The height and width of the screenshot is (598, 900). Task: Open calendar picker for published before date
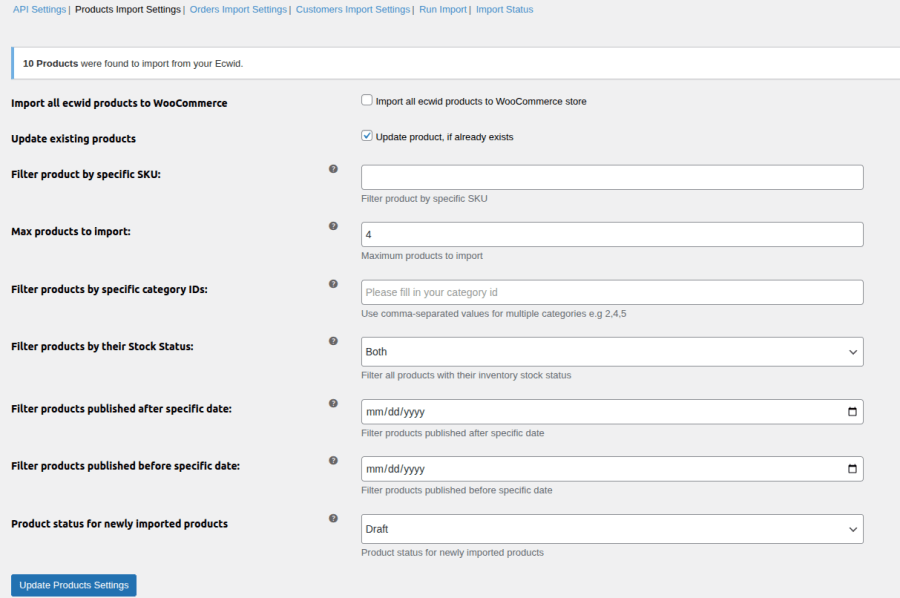852,469
